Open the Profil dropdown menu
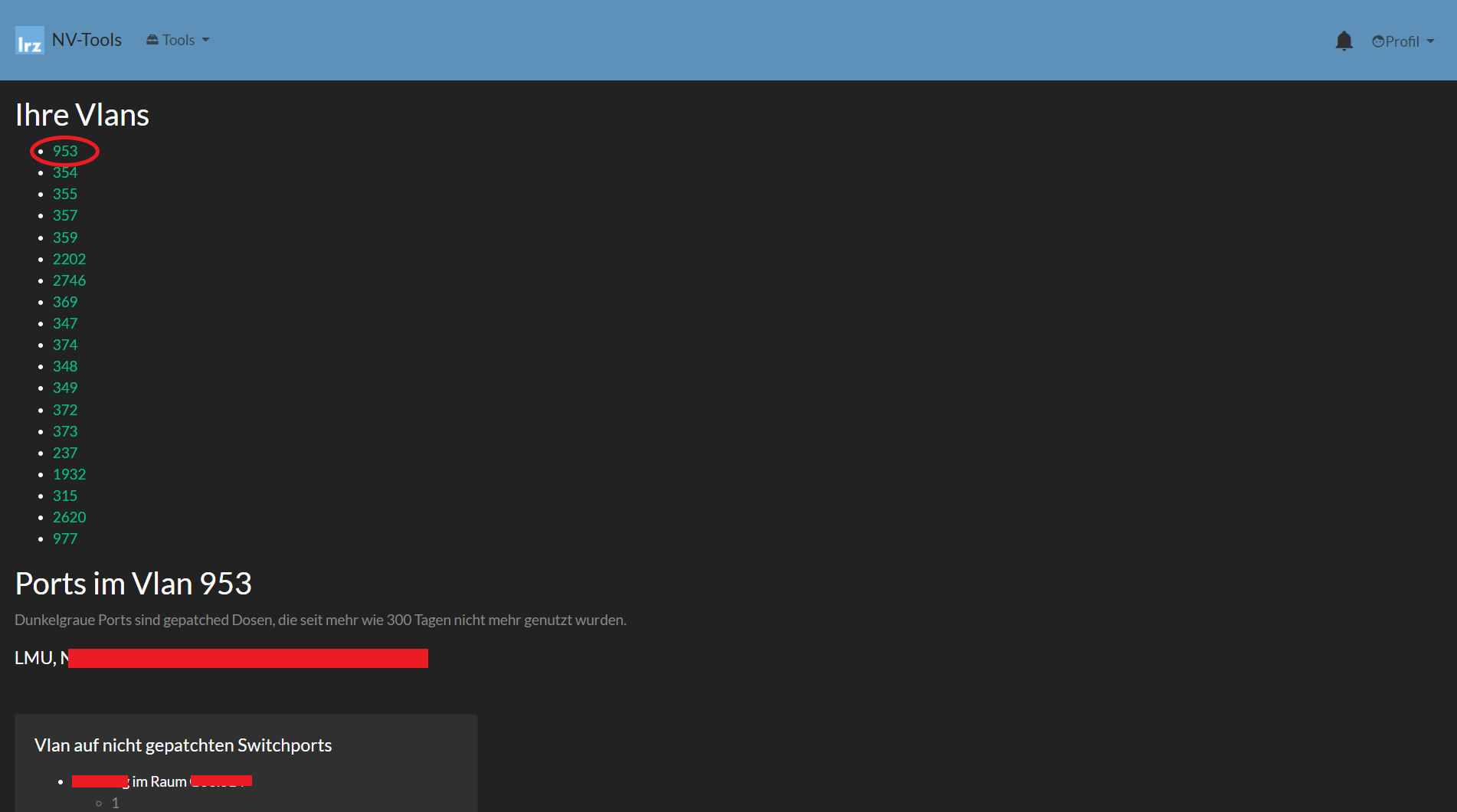Viewport: 1457px width, 812px height. [x=1403, y=41]
